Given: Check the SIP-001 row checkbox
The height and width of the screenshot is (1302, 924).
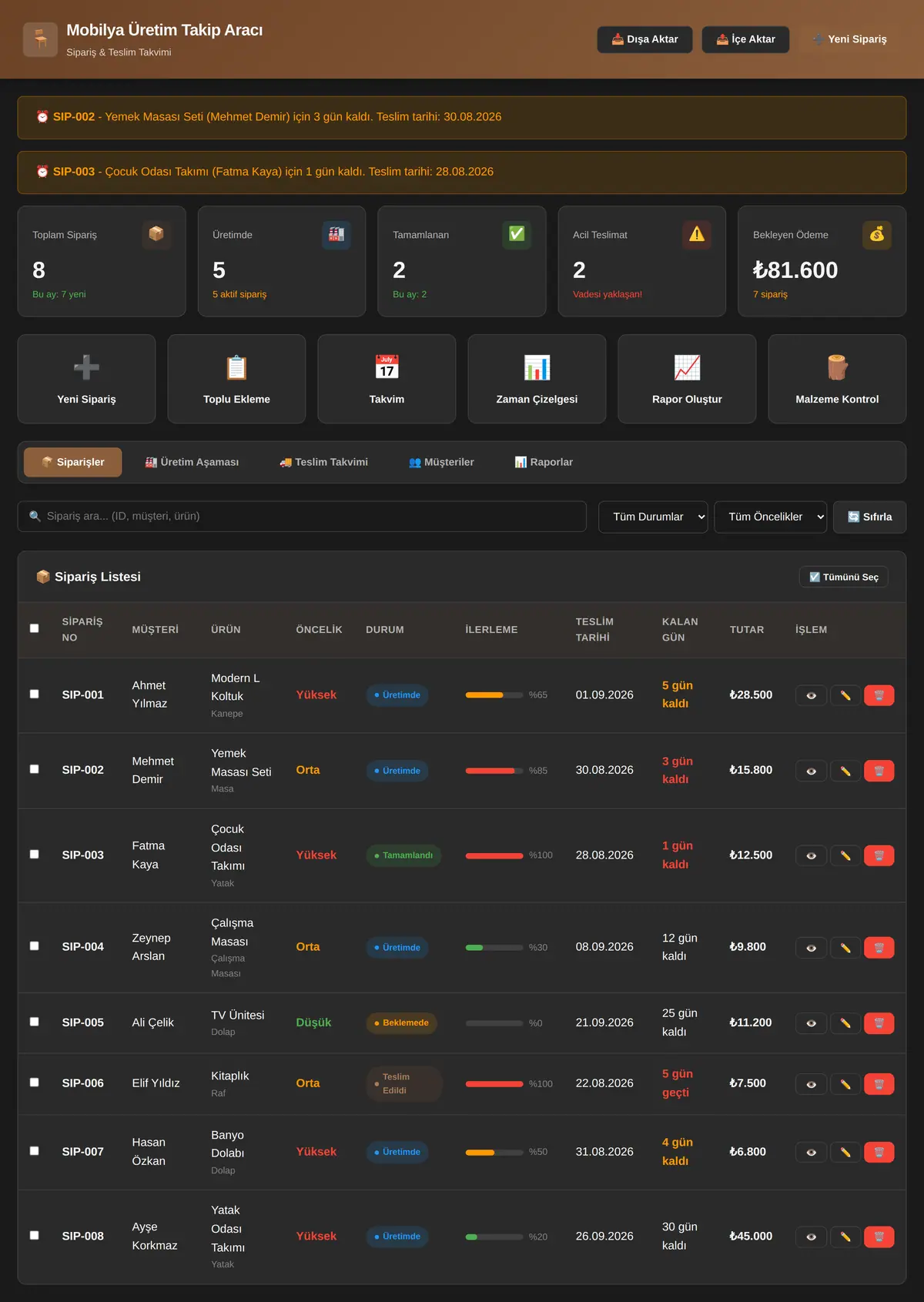Looking at the screenshot, I should (34, 694).
